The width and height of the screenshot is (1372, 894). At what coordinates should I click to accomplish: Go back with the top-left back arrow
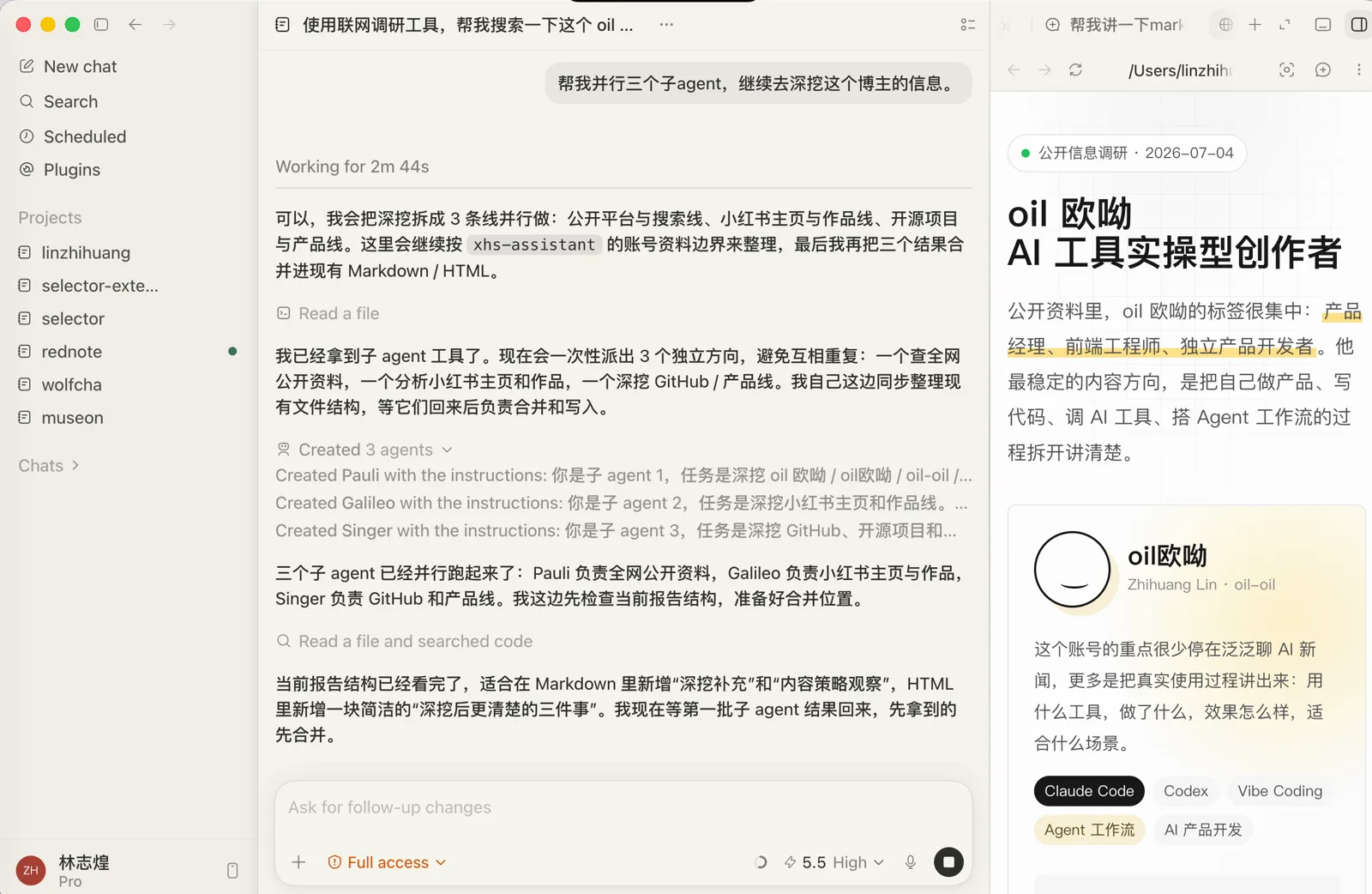(135, 25)
